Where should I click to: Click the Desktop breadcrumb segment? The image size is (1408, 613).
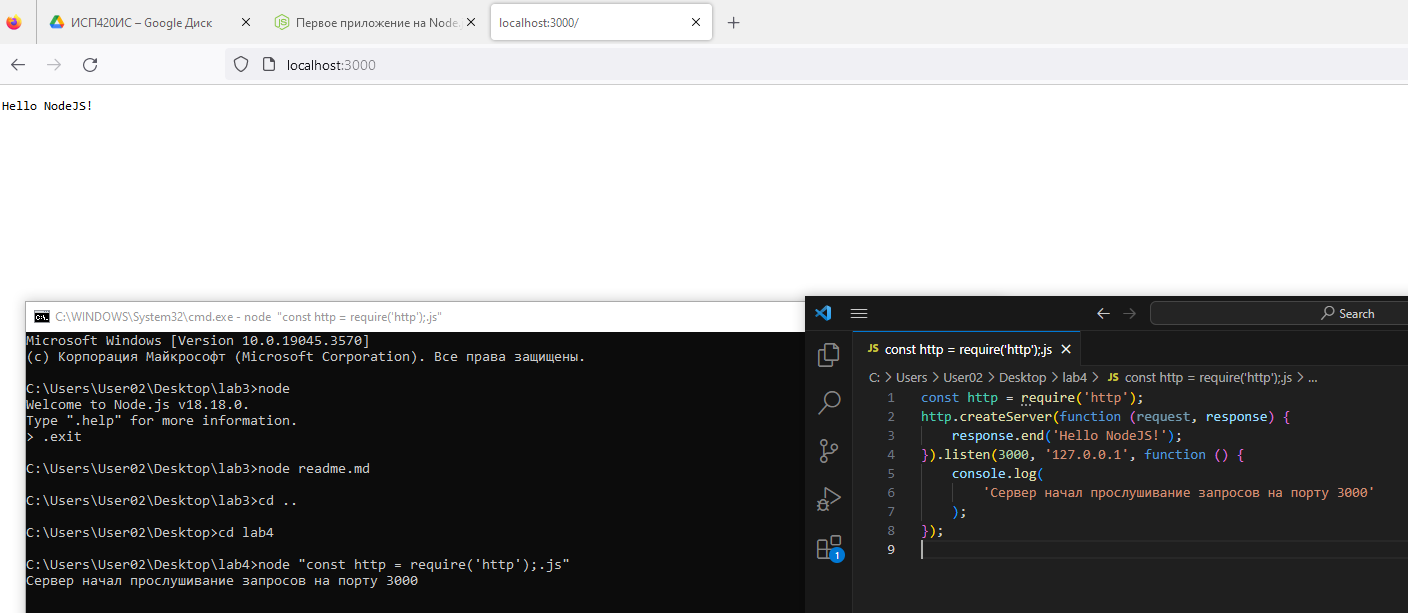[1022, 378]
